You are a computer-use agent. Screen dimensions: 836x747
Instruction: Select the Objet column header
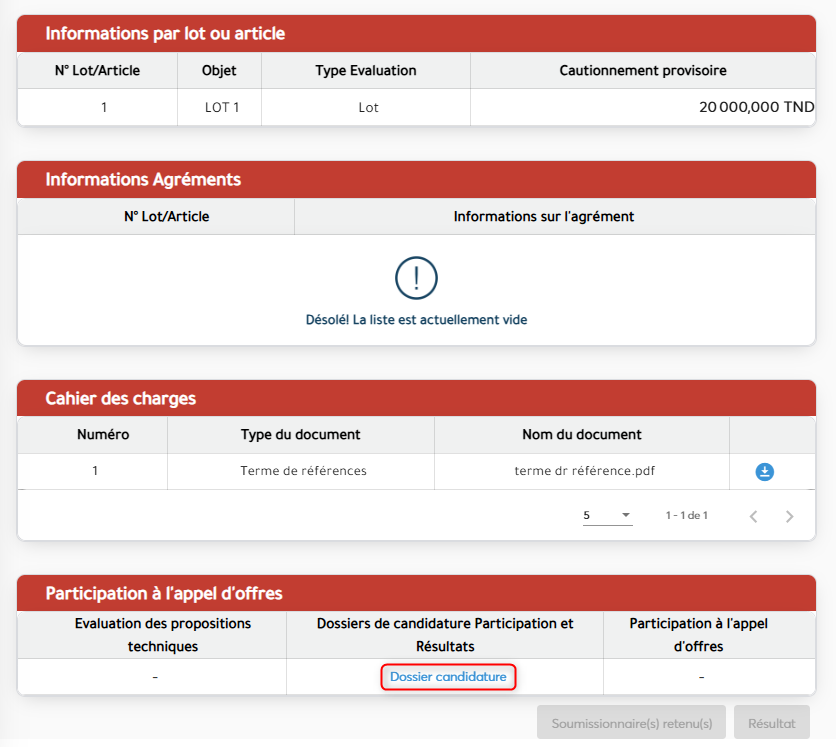point(219,71)
